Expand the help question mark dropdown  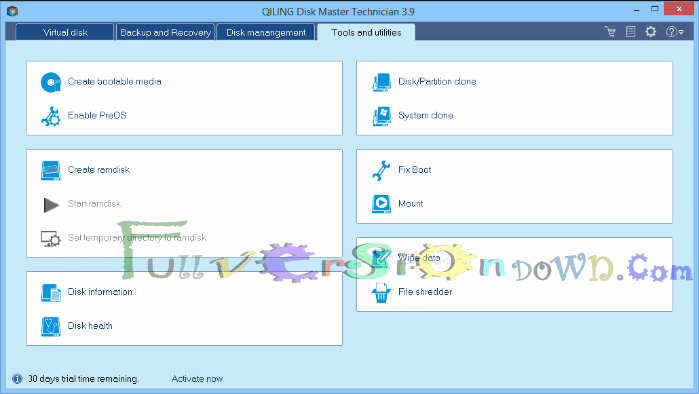click(x=674, y=32)
